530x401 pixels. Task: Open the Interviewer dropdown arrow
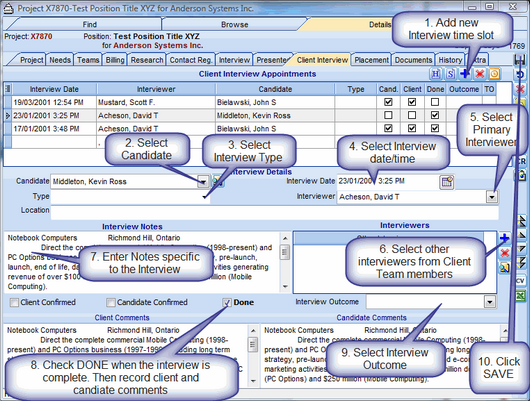492,196
